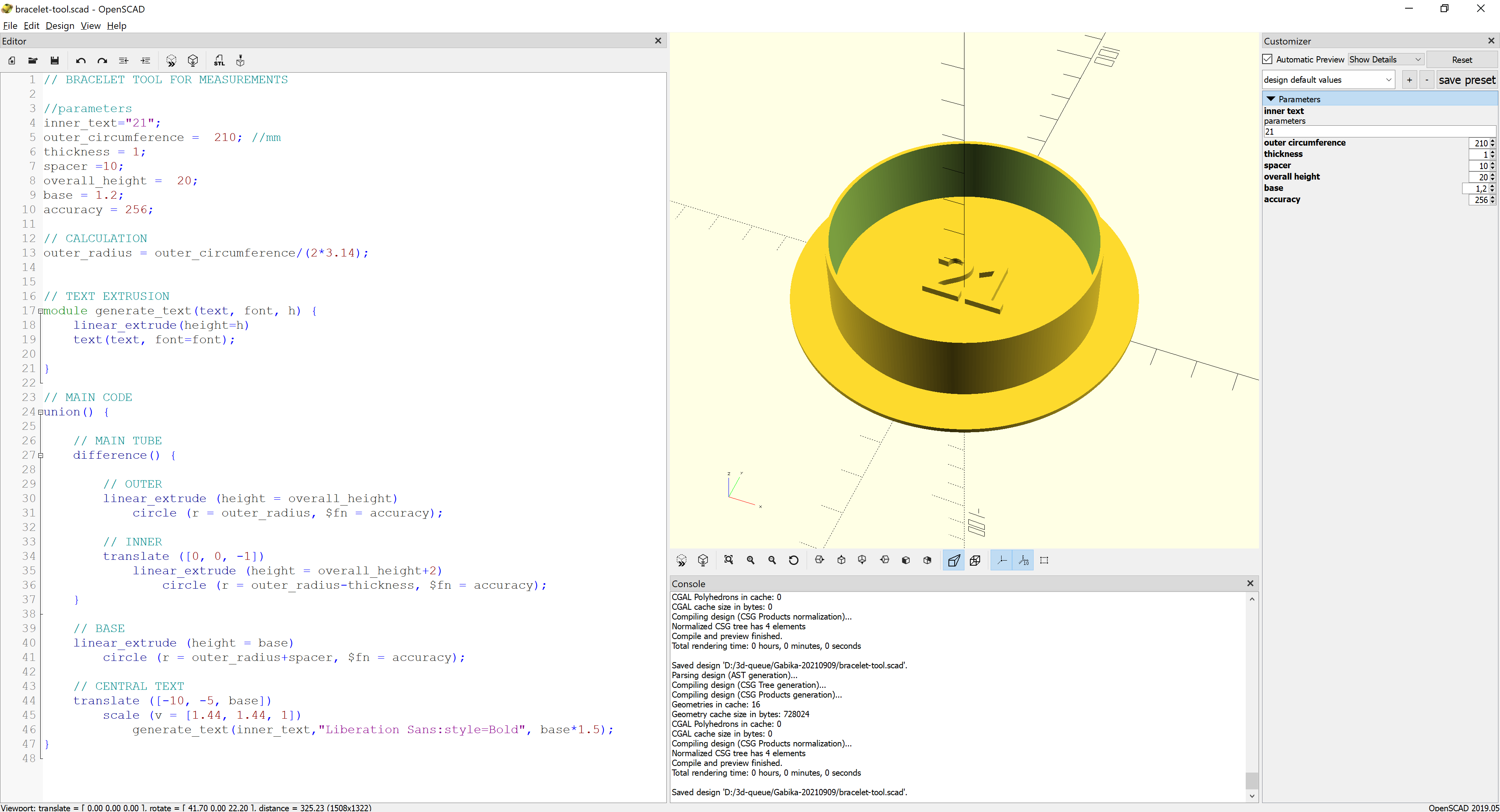Switch to Bottom view

click(x=862, y=560)
